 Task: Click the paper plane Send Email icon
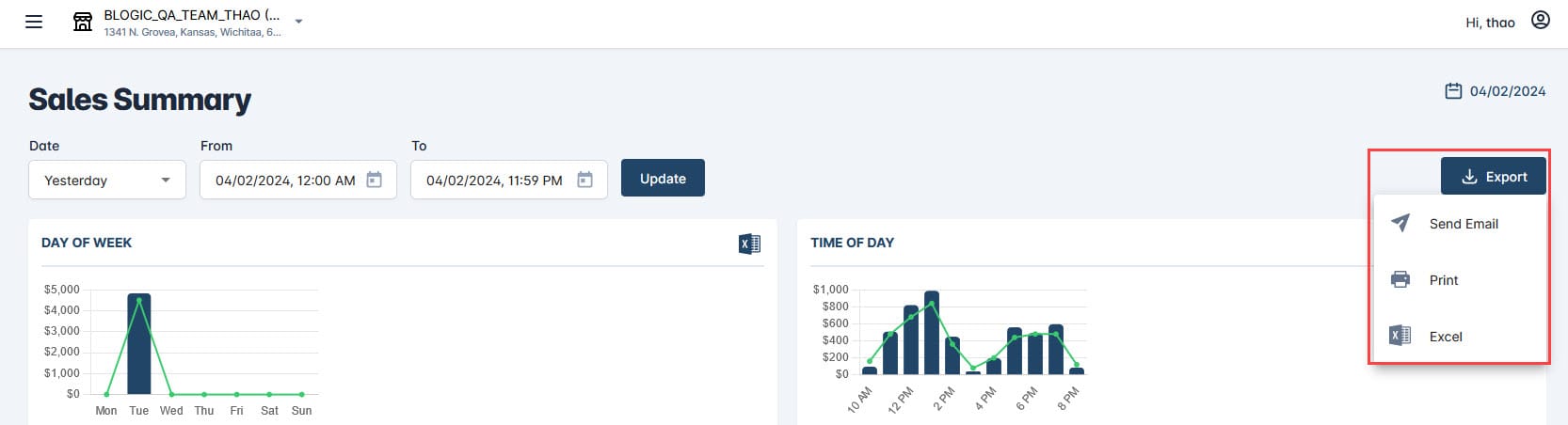click(1400, 223)
